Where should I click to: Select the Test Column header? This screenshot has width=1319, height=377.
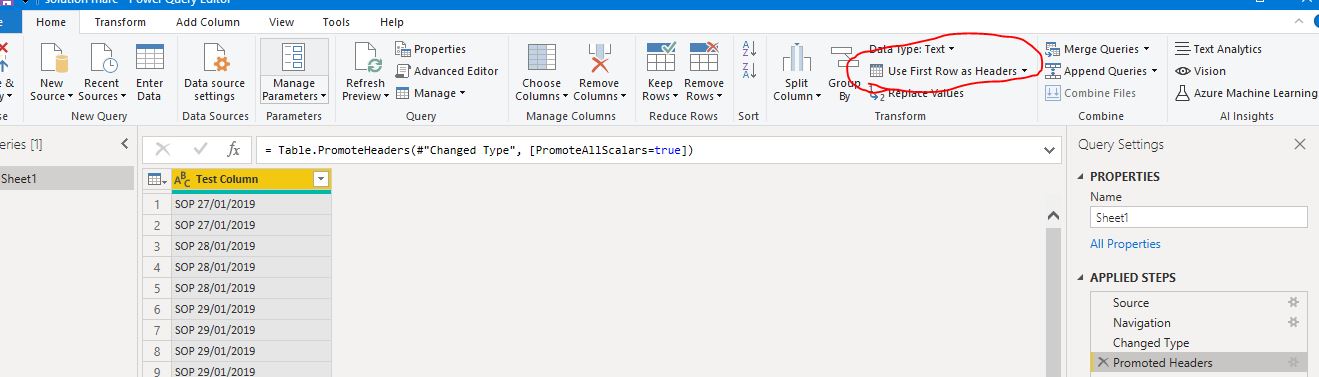[252, 179]
